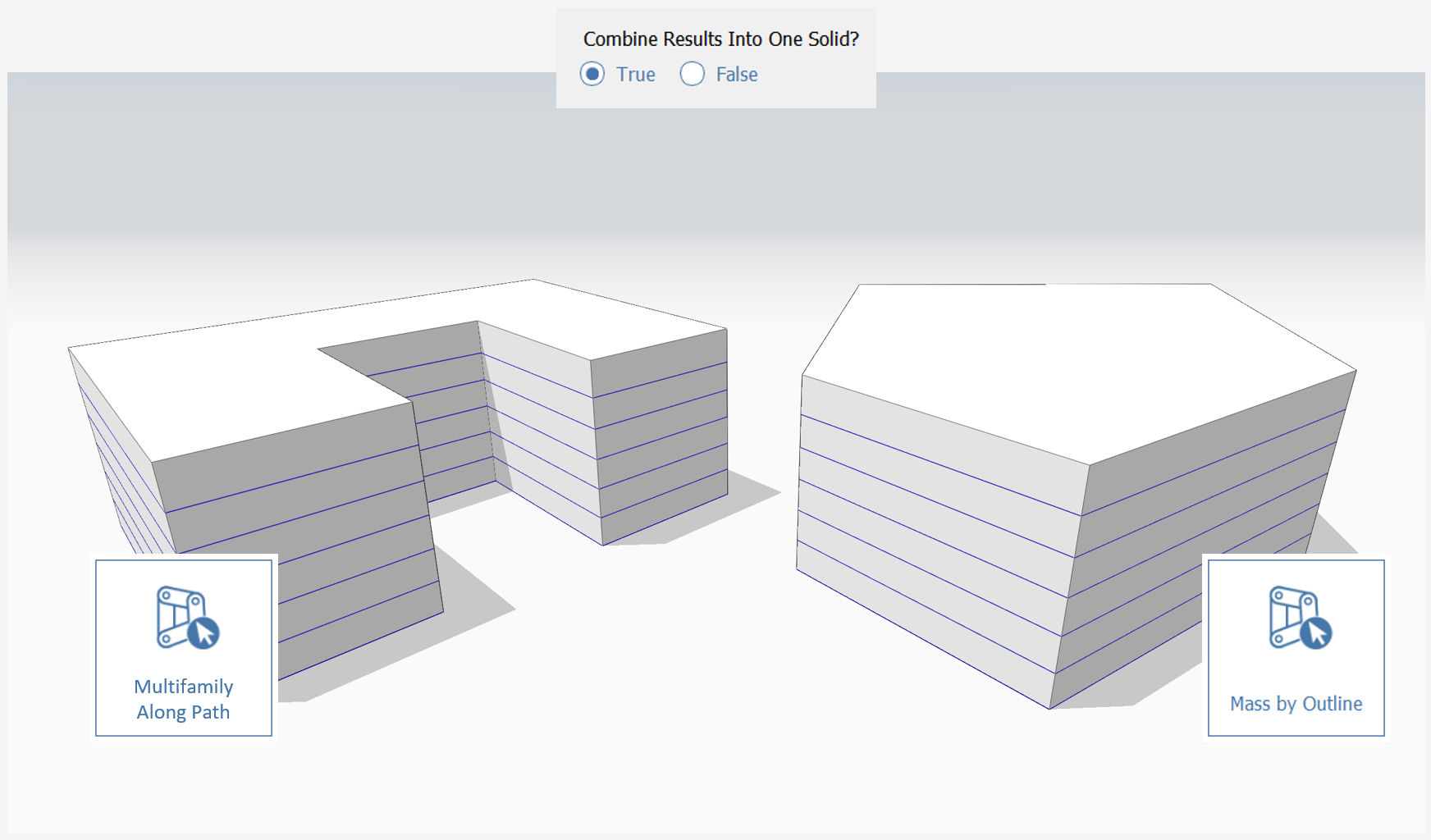Click the Multifamily Along Path tool icon
Viewport: 1431px width, 840px height.
tap(188, 618)
